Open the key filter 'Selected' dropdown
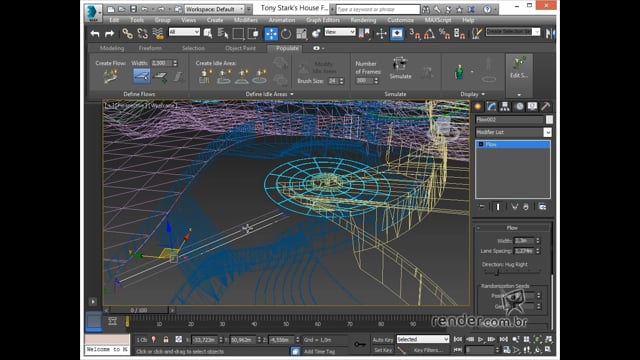Viewport: 640px width, 360px height. [x=422, y=339]
